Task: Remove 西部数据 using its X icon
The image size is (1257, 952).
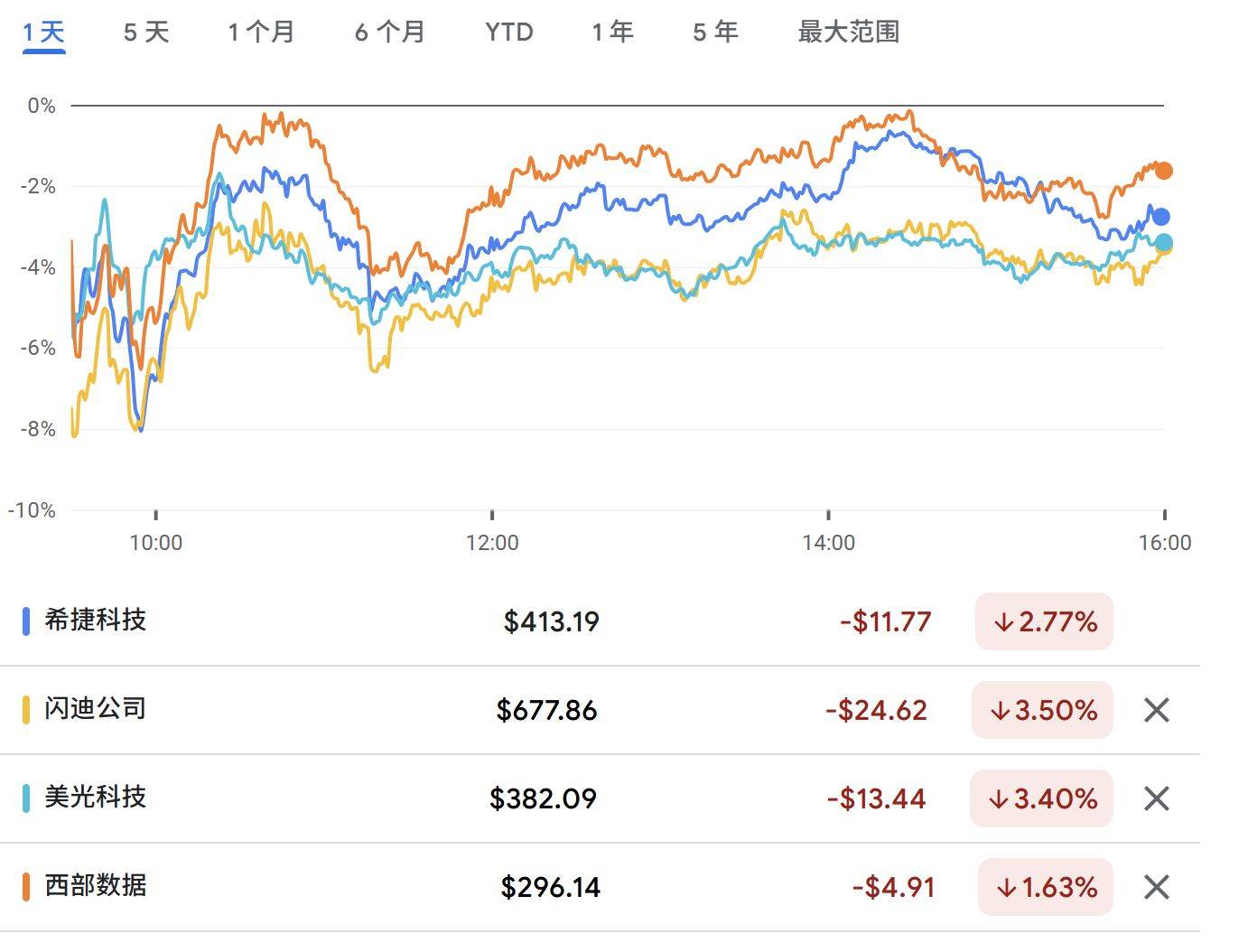Action: tap(1156, 887)
